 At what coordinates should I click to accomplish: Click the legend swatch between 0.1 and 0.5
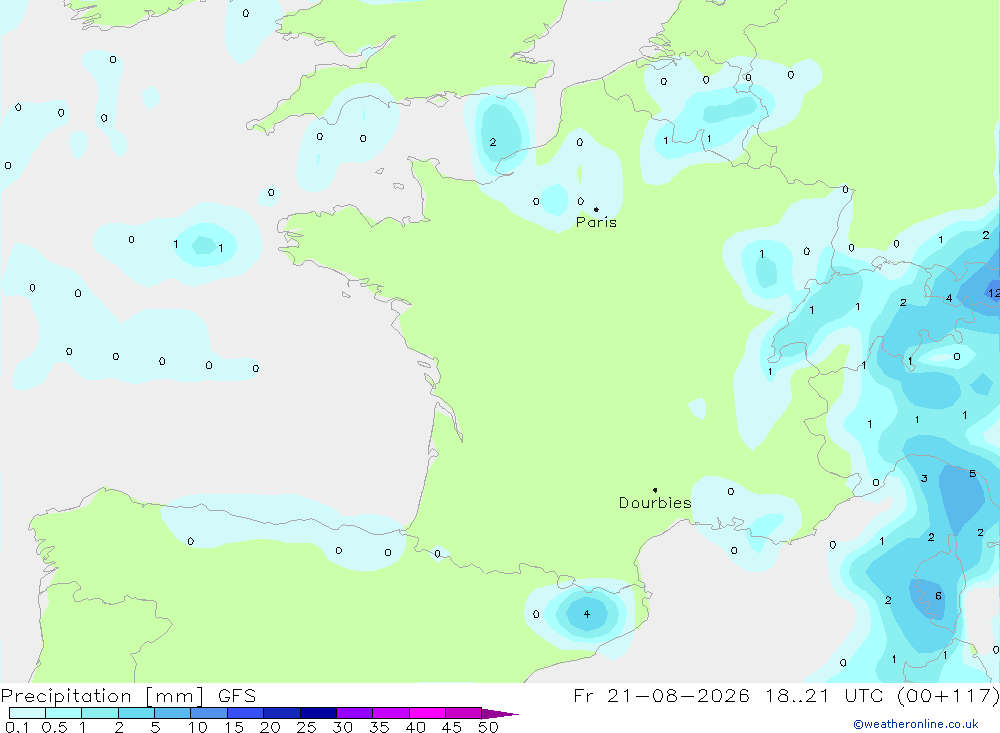[x=27, y=713]
